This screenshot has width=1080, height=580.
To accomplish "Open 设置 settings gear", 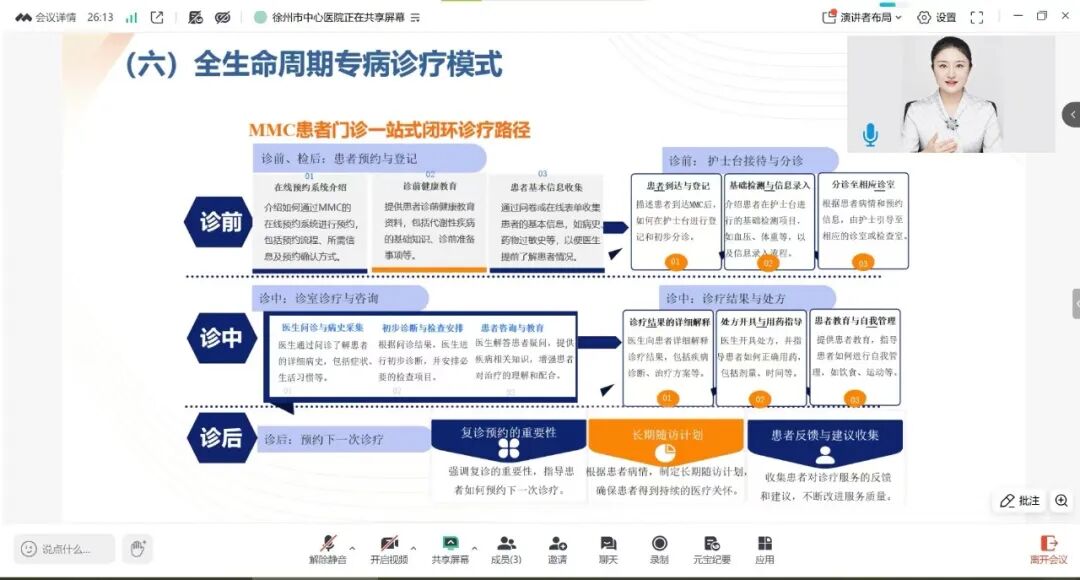I will 937,17.
